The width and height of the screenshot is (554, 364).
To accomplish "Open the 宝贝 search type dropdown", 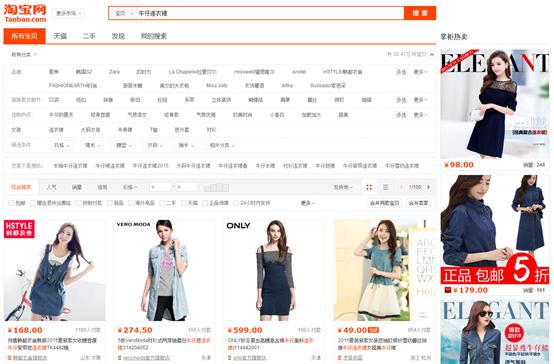I will pos(124,13).
